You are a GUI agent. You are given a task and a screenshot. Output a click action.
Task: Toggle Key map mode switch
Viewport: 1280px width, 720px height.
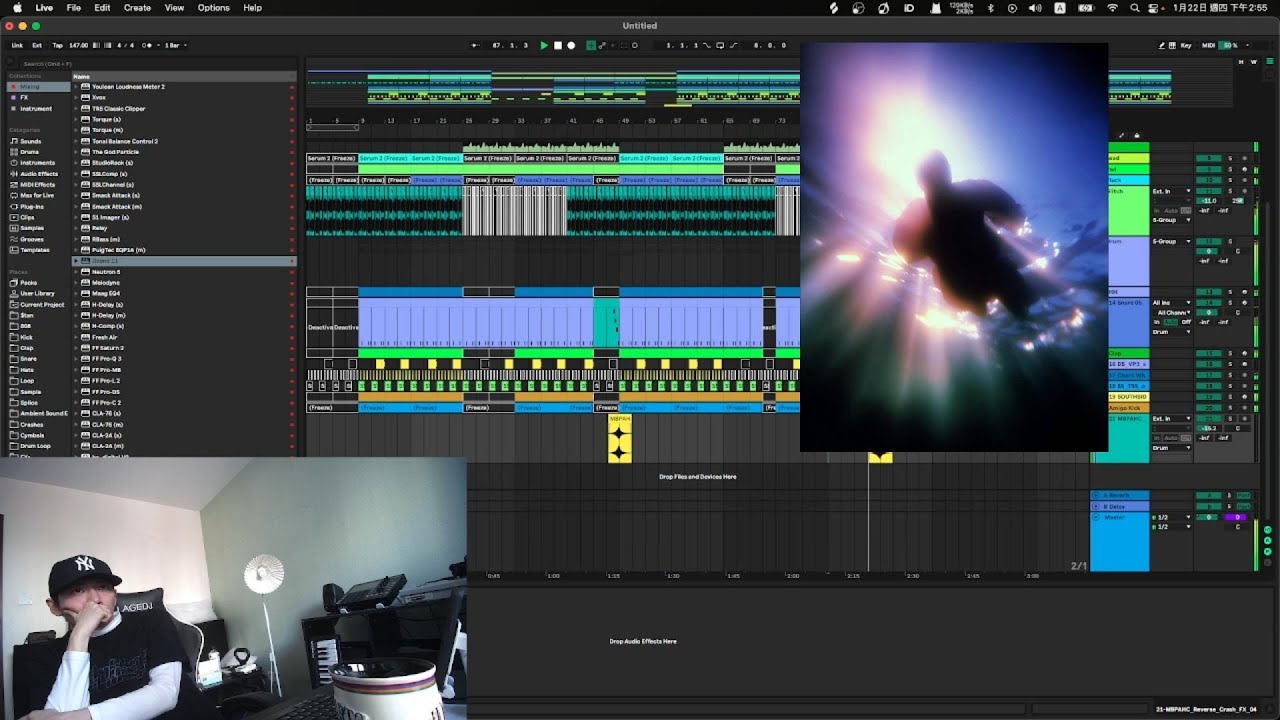pos(1186,45)
